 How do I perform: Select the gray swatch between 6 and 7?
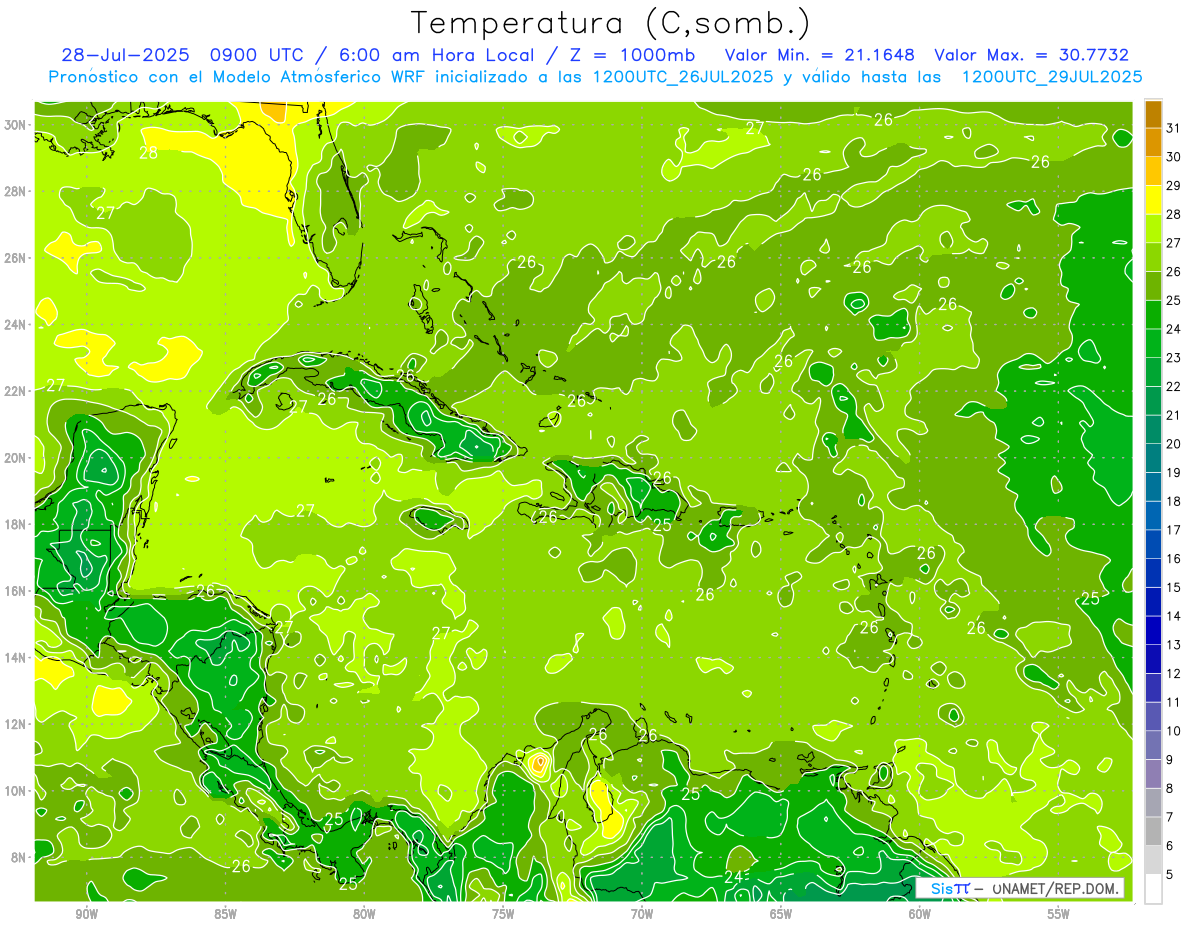[x=1153, y=831]
